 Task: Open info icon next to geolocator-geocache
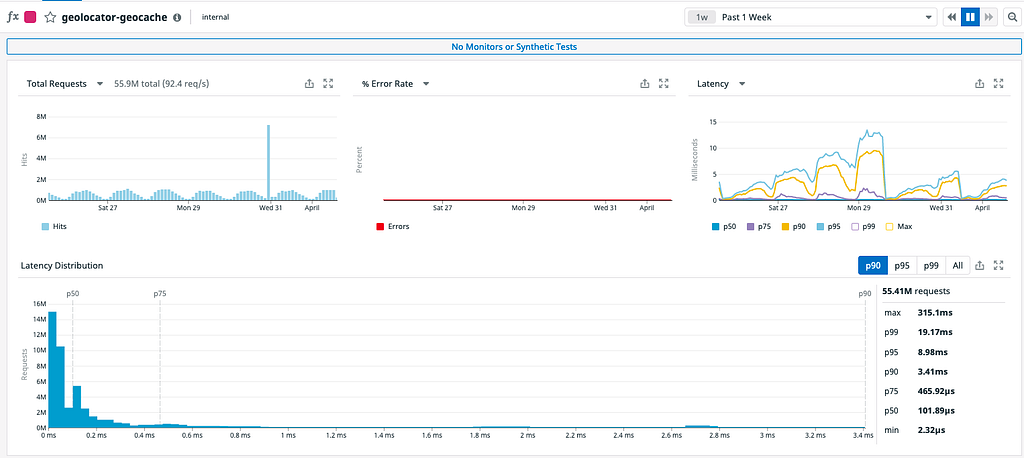tap(176, 18)
